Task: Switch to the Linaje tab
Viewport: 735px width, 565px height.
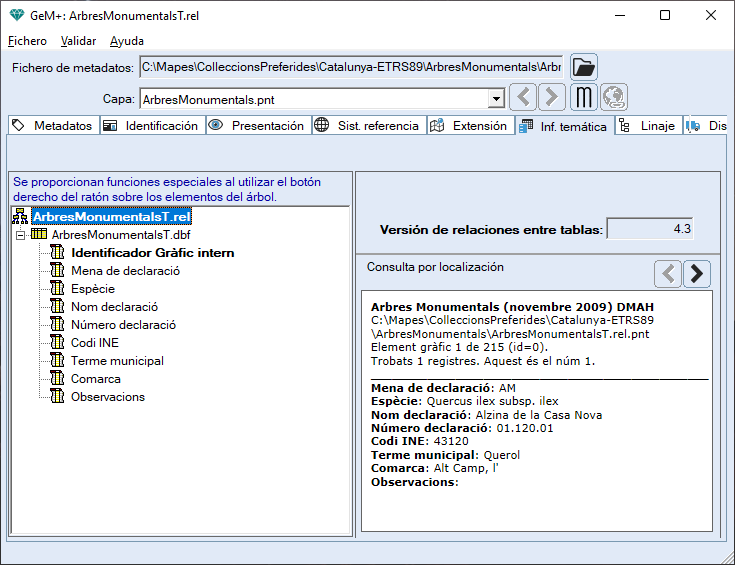Action: pyautogui.click(x=649, y=126)
